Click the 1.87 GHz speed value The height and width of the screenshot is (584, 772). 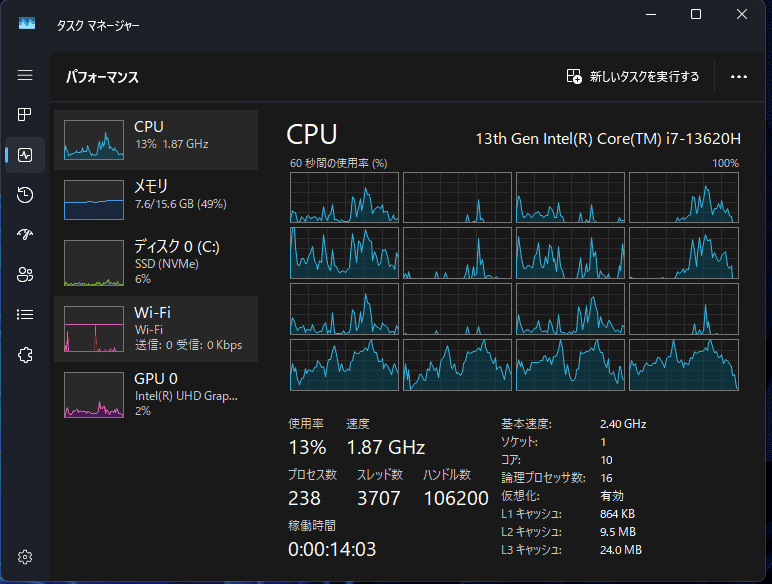(386, 447)
